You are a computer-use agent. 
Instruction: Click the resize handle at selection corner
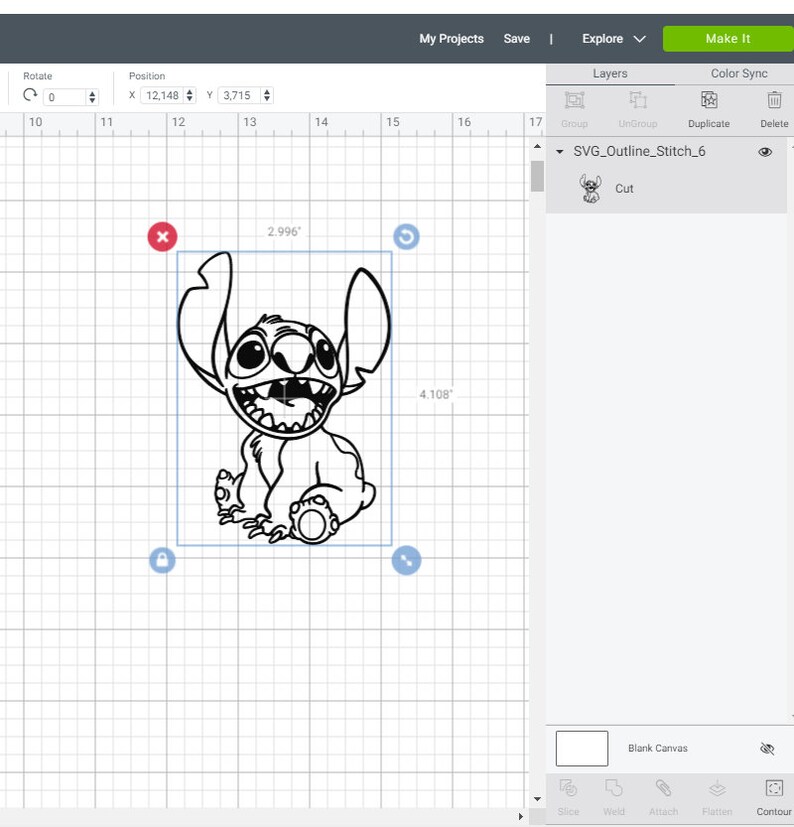click(406, 560)
